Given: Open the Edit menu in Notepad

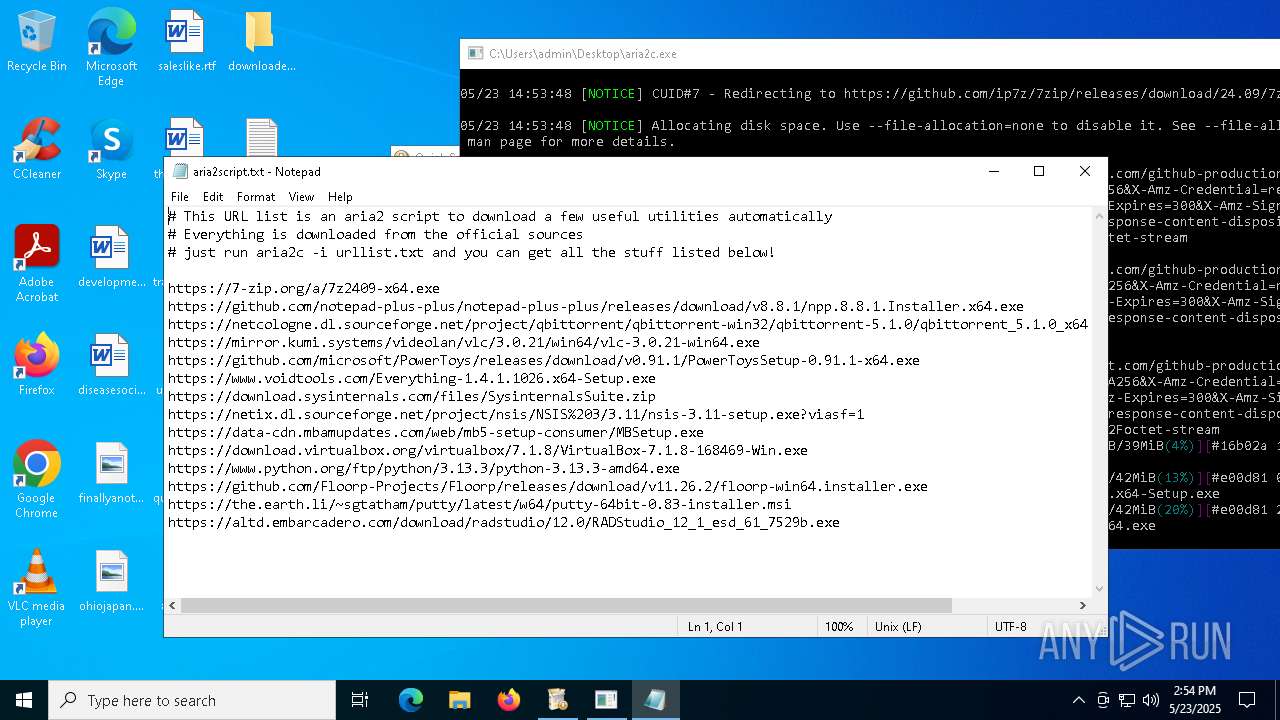Looking at the screenshot, I should 213,197.
